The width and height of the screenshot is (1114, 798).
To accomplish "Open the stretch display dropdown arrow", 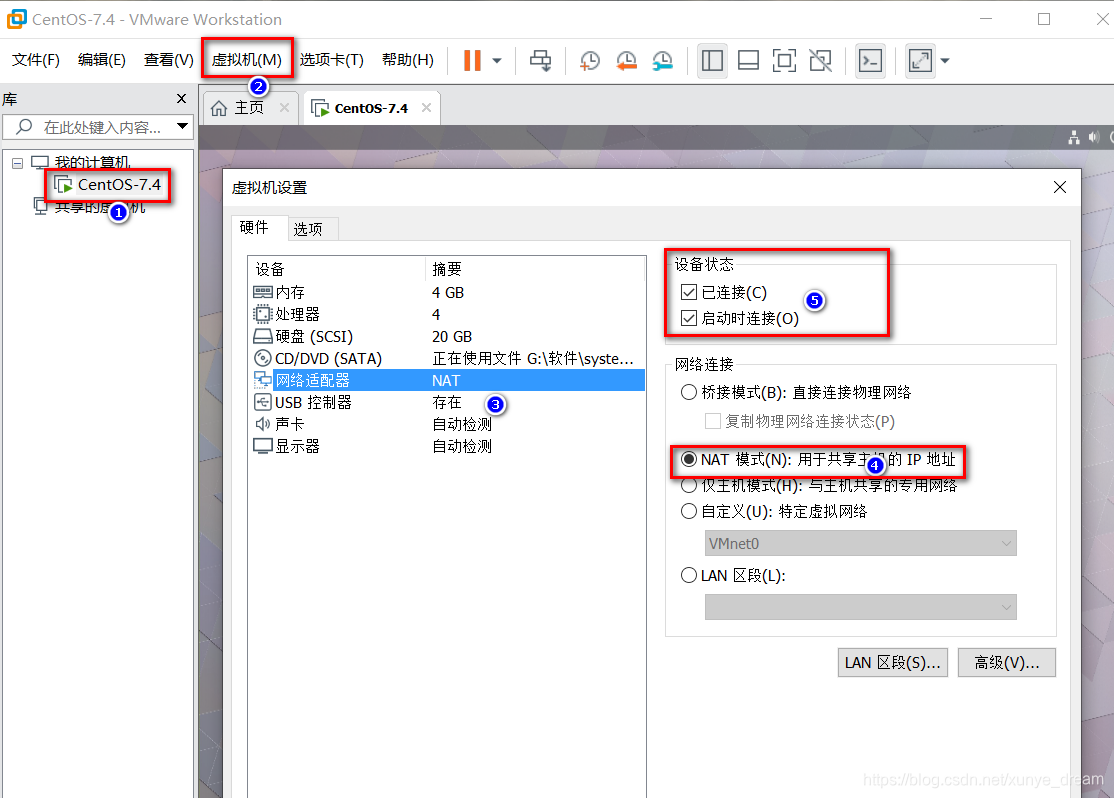I will [x=945, y=60].
